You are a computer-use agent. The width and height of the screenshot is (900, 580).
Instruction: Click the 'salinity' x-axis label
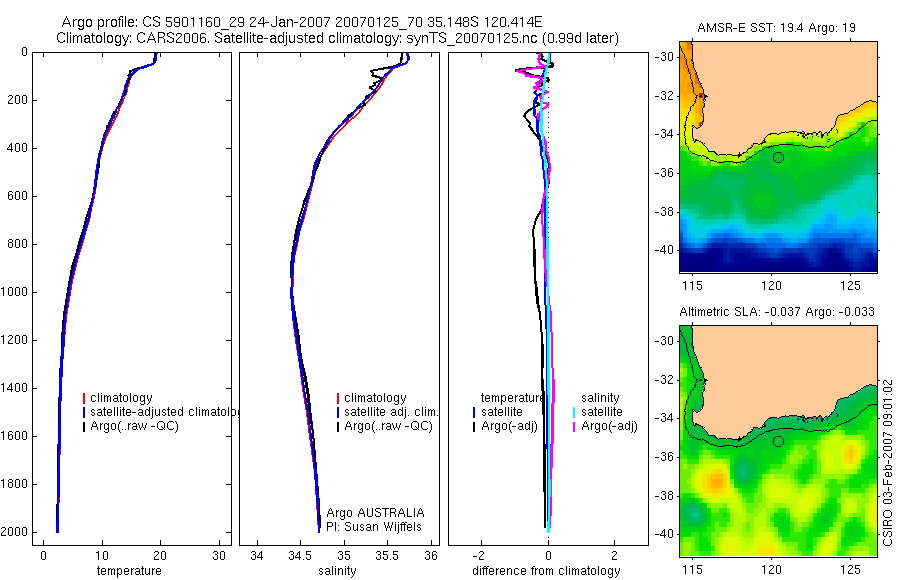337,571
